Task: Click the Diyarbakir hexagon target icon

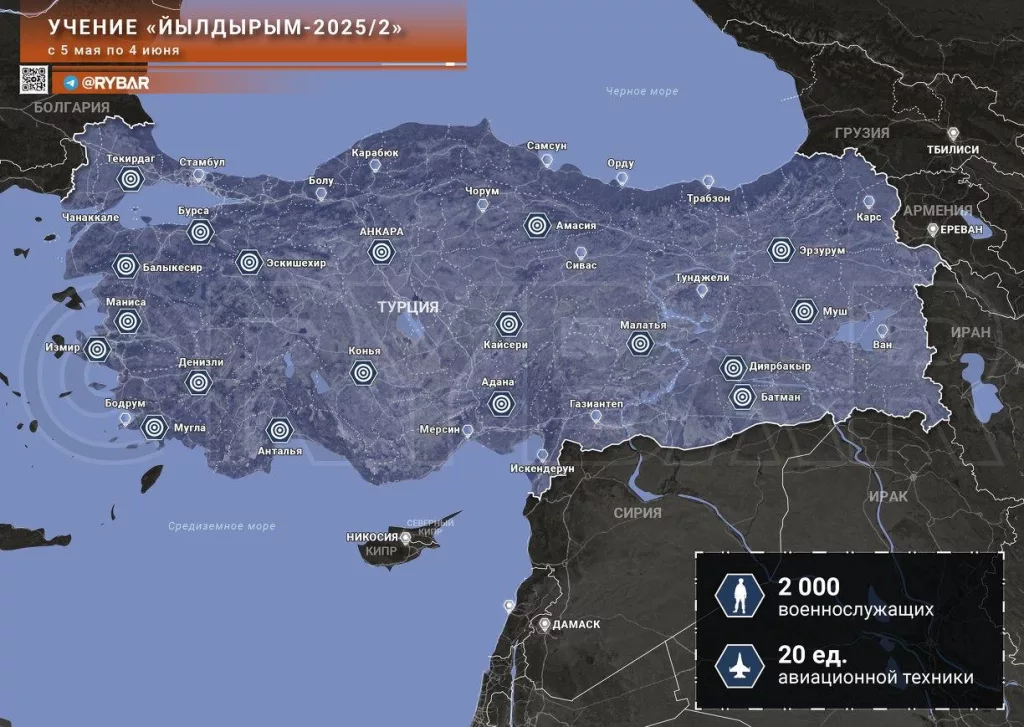Action: [735, 368]
